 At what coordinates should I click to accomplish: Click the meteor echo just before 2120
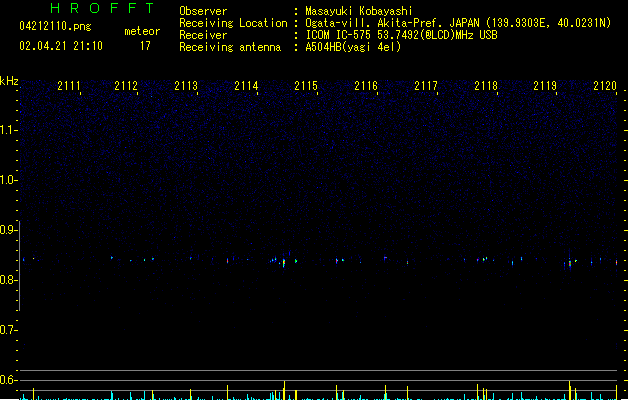click(x=617, y=262)
